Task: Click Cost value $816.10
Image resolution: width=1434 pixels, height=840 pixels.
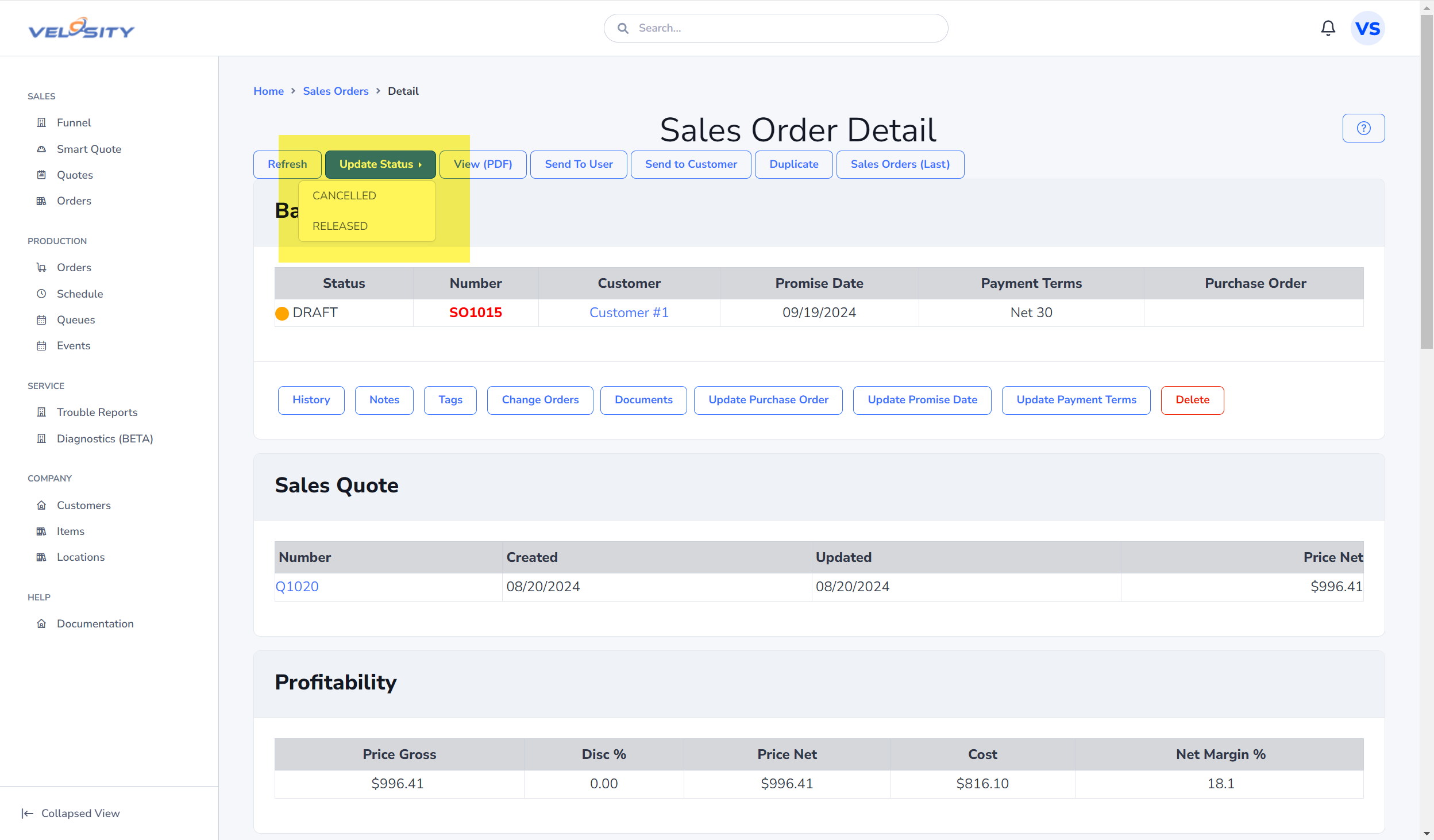Action: click(982, 784)
